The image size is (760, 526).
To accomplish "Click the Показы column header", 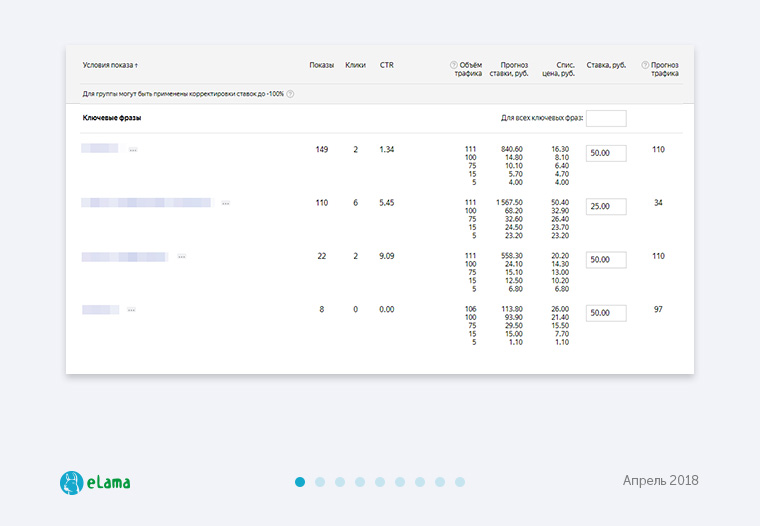I will coord(321,65).
